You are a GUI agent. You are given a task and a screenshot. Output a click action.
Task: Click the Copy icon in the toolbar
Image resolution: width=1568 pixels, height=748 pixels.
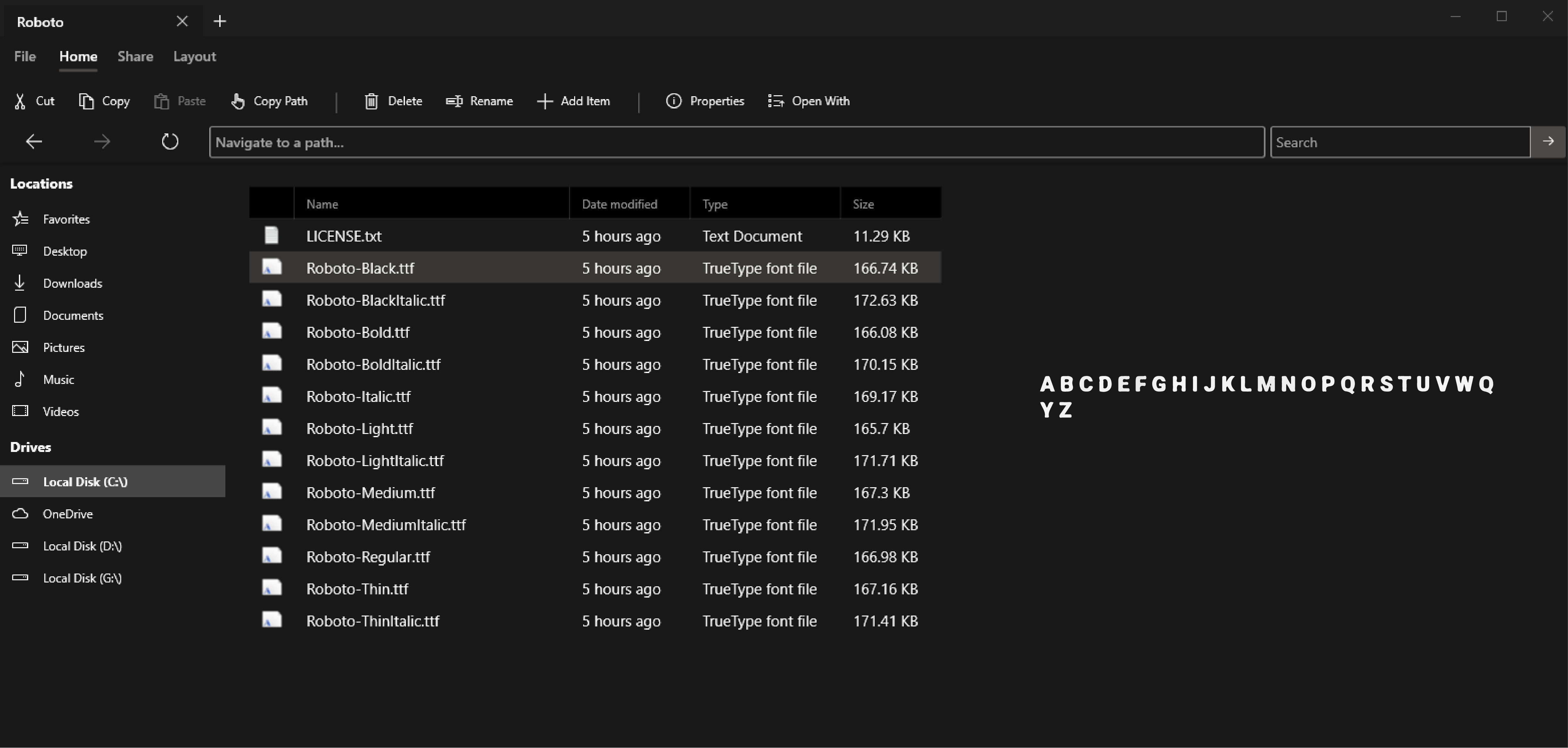86,101
